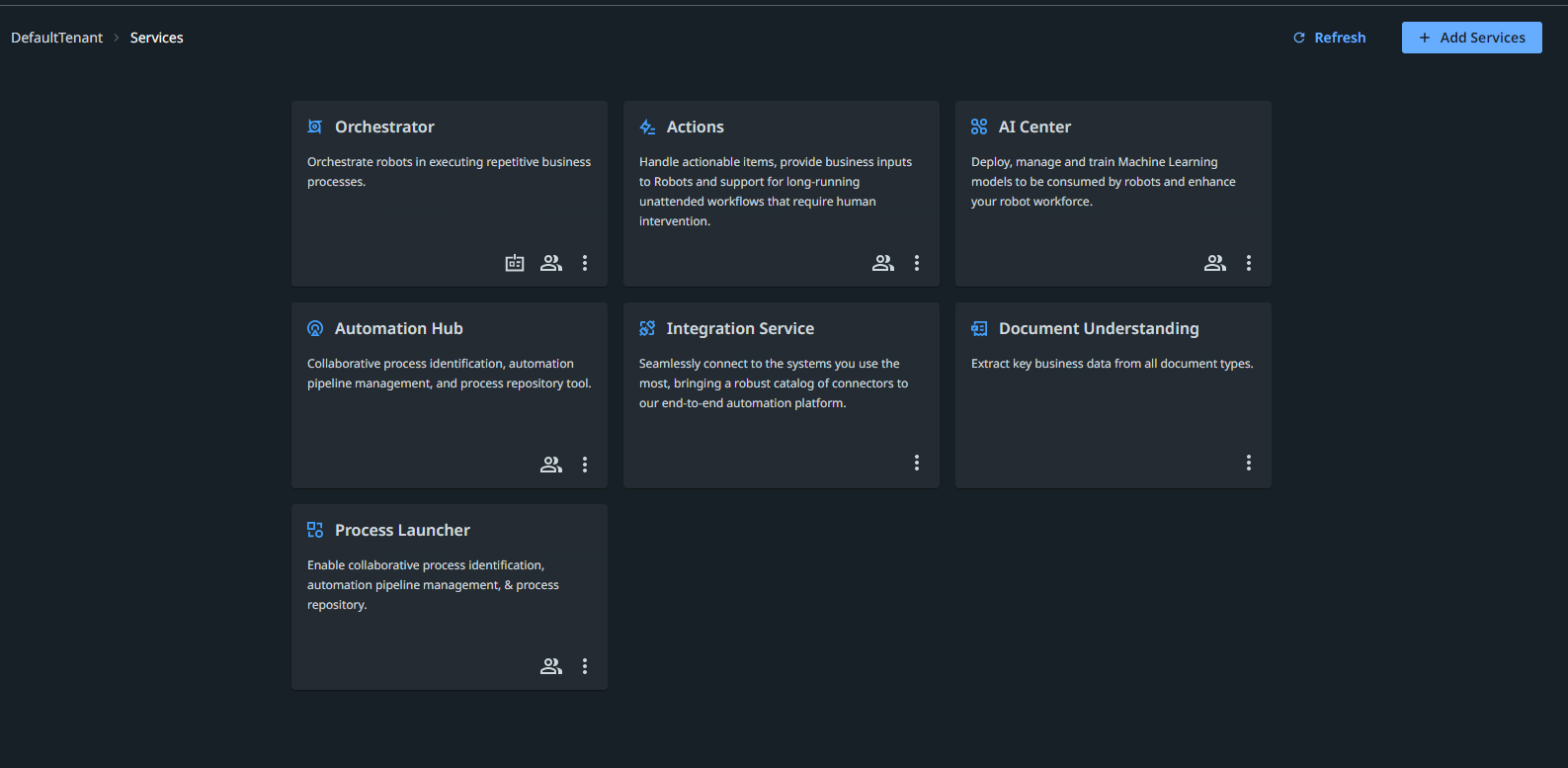Screen dimensions: 1568x768
Task: Open Integration Service three-dot menu
Action: point(917,463)
